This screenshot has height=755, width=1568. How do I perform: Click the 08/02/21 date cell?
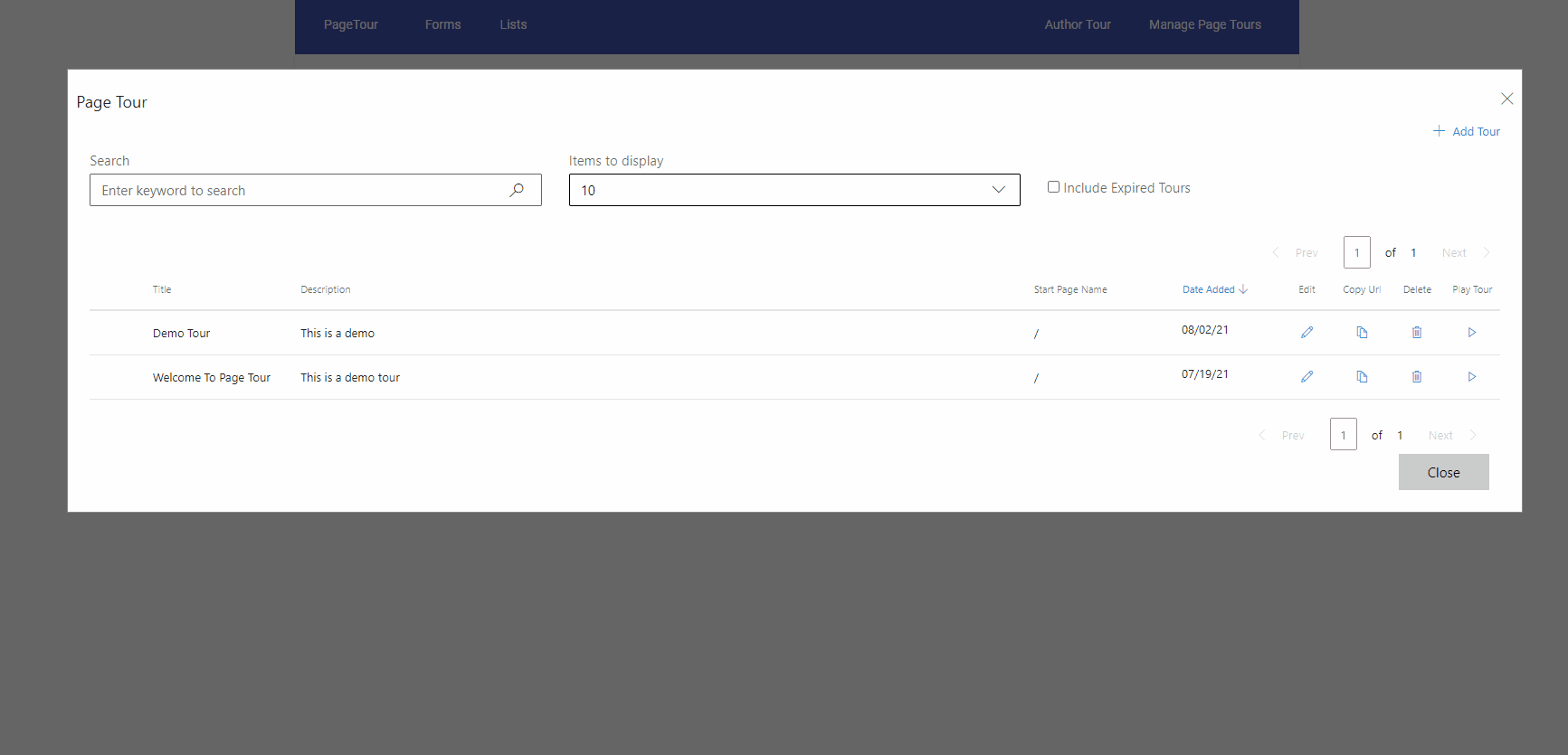click(1205, 329)
